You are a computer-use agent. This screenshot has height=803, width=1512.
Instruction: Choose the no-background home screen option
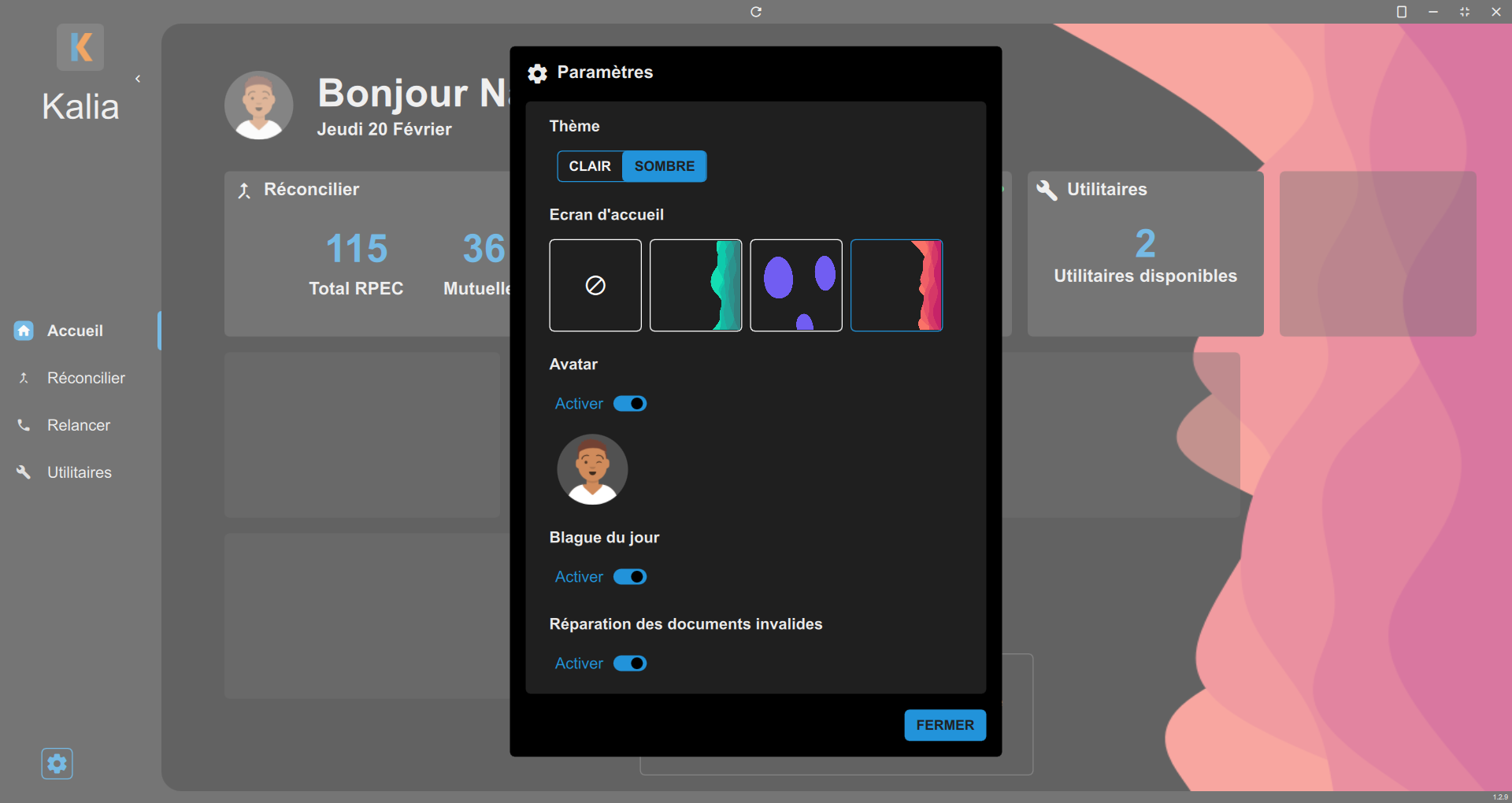(595, 286)
